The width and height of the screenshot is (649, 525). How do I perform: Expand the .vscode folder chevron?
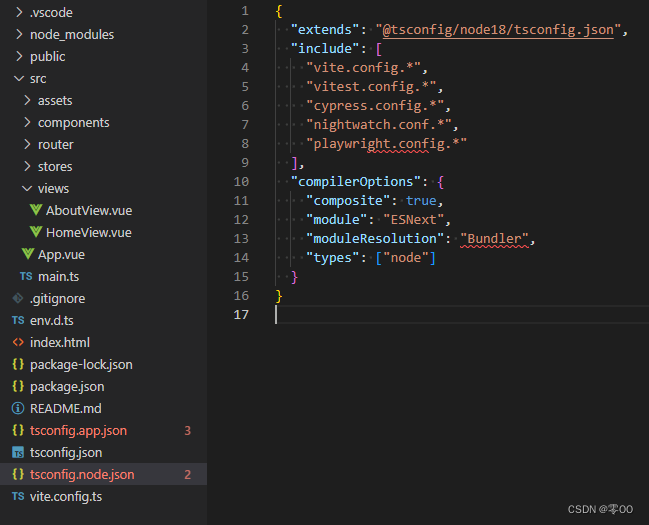pyautogui.click(x=19, y=12)
